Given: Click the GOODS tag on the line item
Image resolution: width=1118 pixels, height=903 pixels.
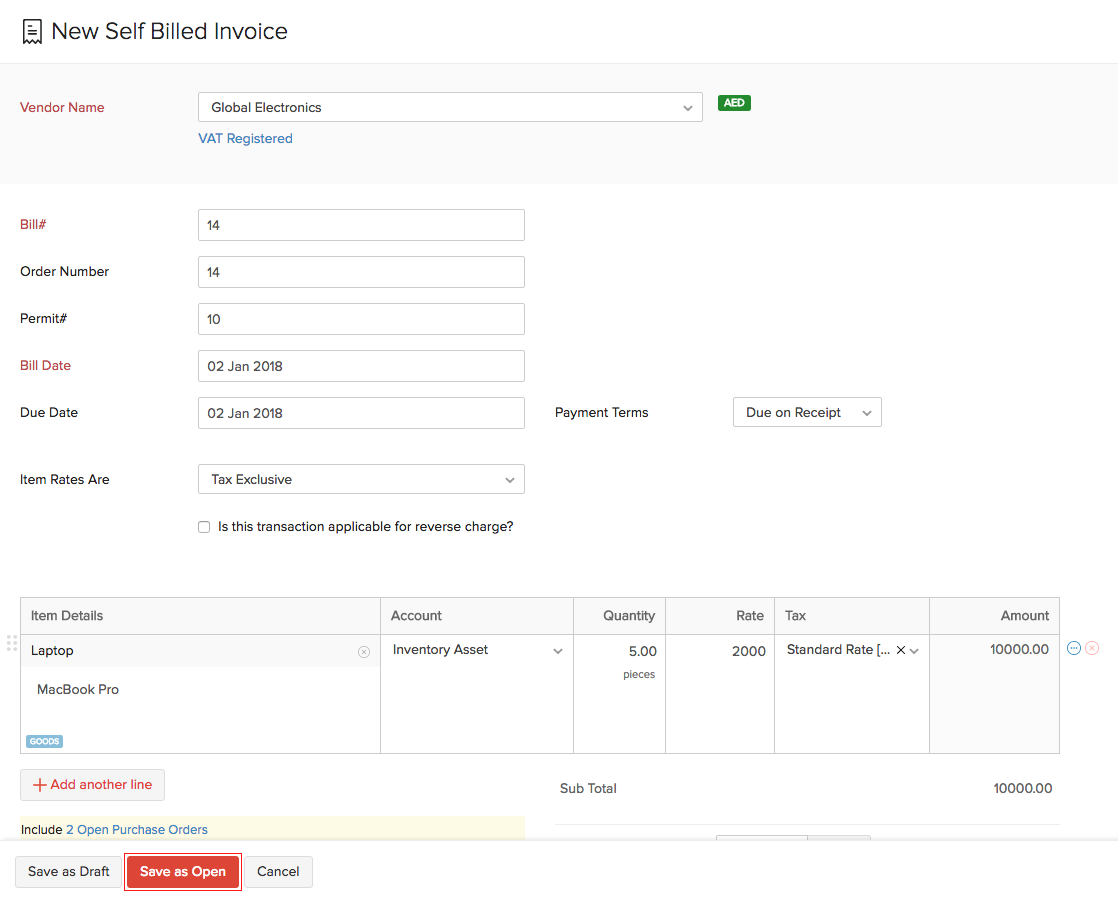Looking at the screenshot, I should 44,741.
